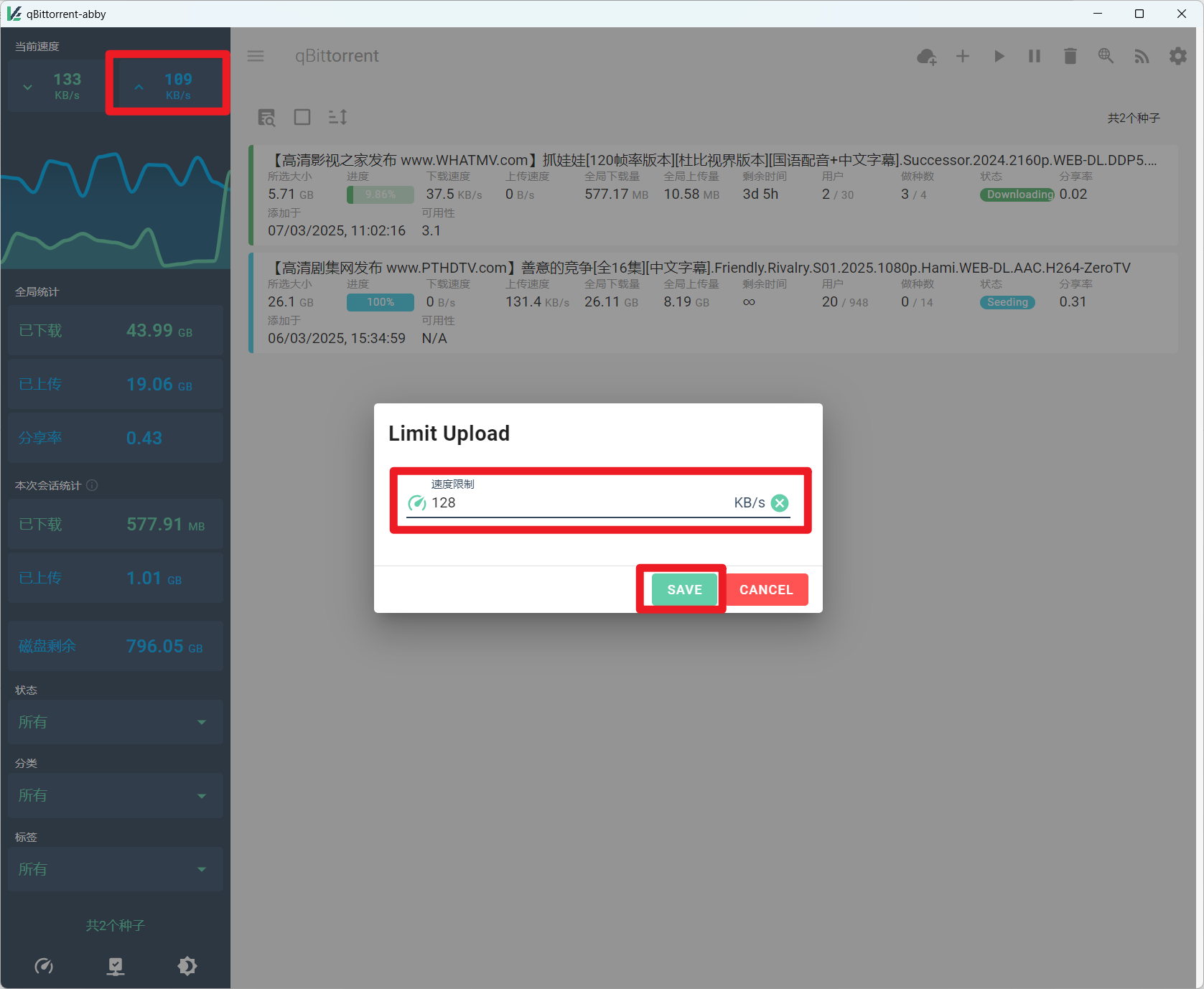Pause torrents with the pause icon
This screenshot has width=1204, height=989.
click(x=1035, y=56)
